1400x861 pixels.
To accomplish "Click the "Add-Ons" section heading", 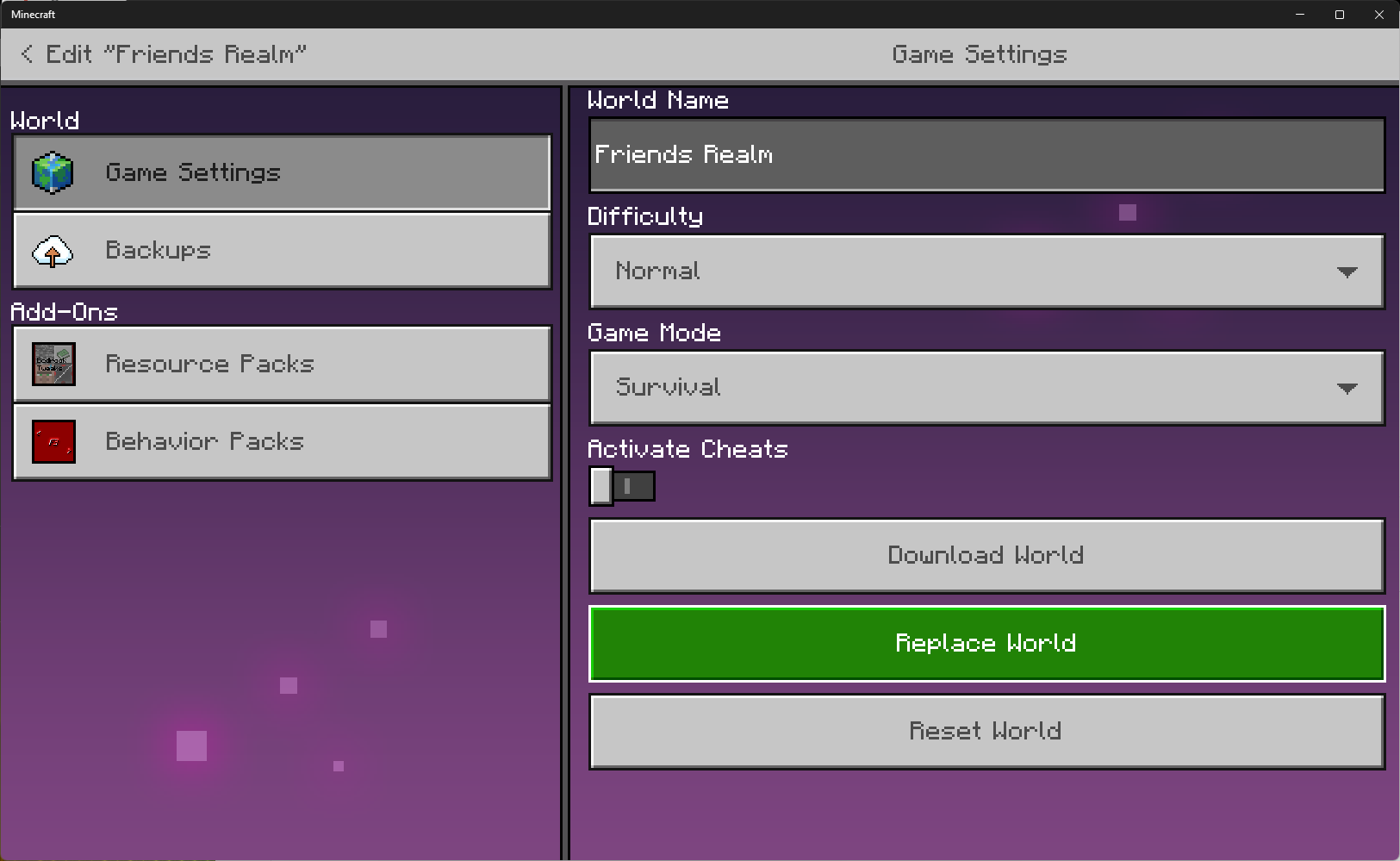I will click(x=64, y=311).
